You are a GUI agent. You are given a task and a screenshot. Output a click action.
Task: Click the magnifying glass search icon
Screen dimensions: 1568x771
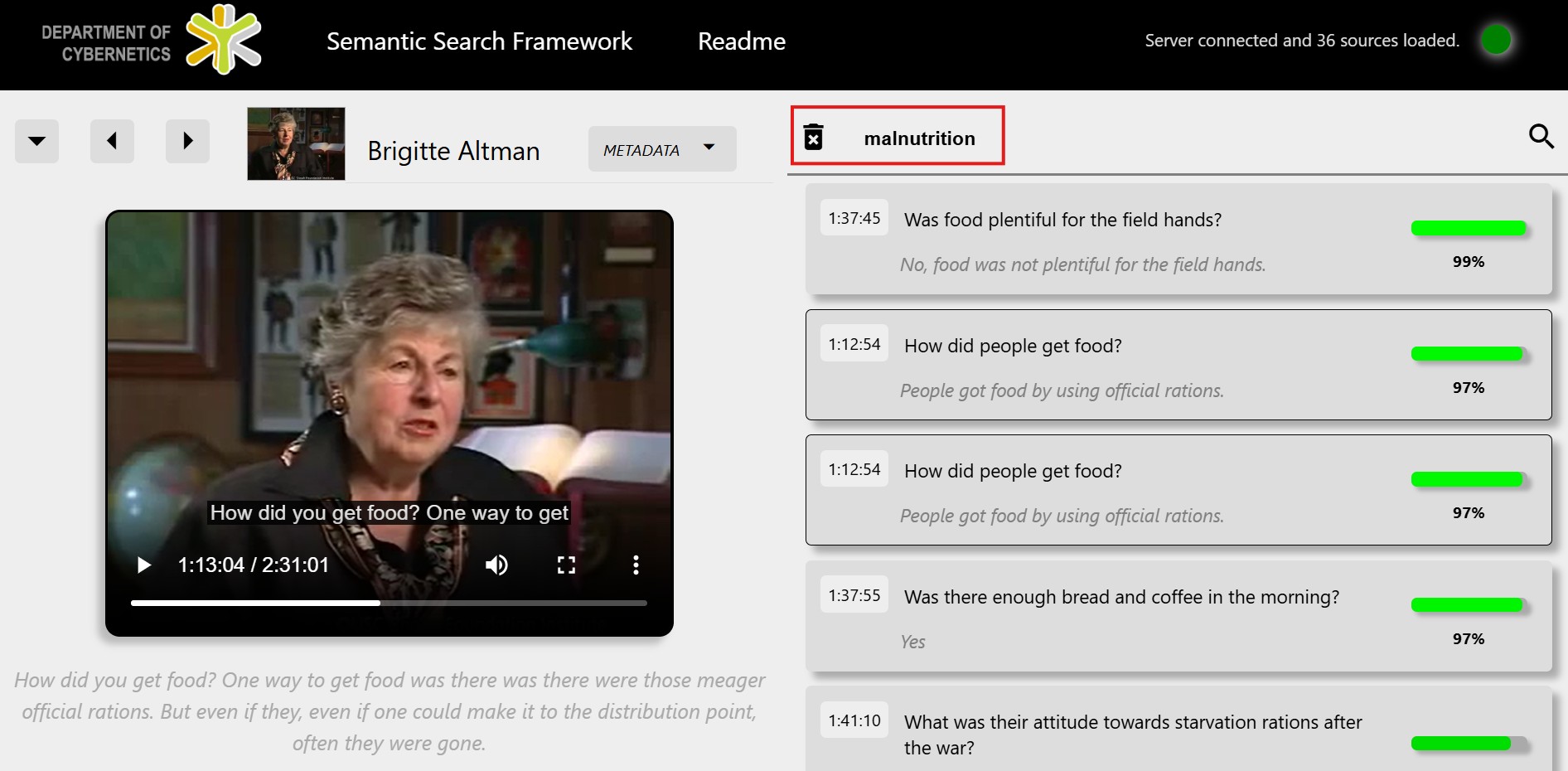(1541, 136)
